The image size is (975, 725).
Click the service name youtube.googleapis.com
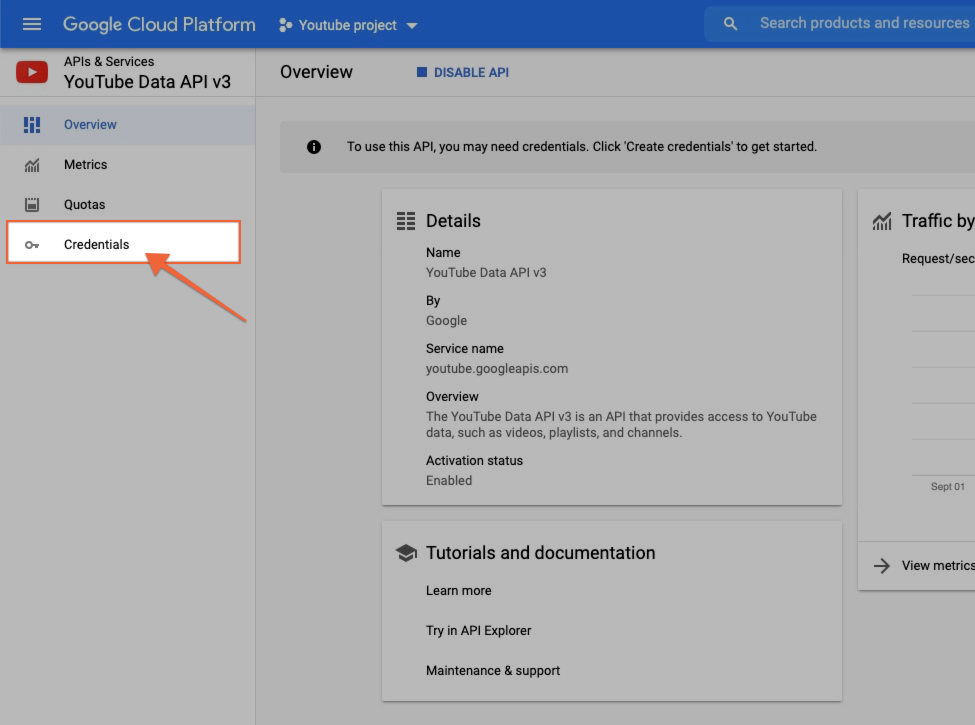(x=497, y=369)
